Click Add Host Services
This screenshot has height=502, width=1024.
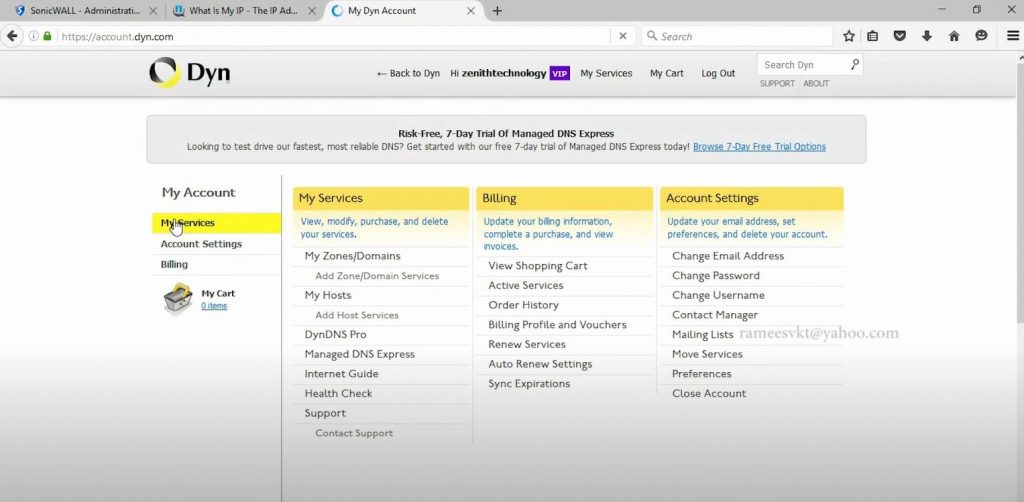(357, 315)
